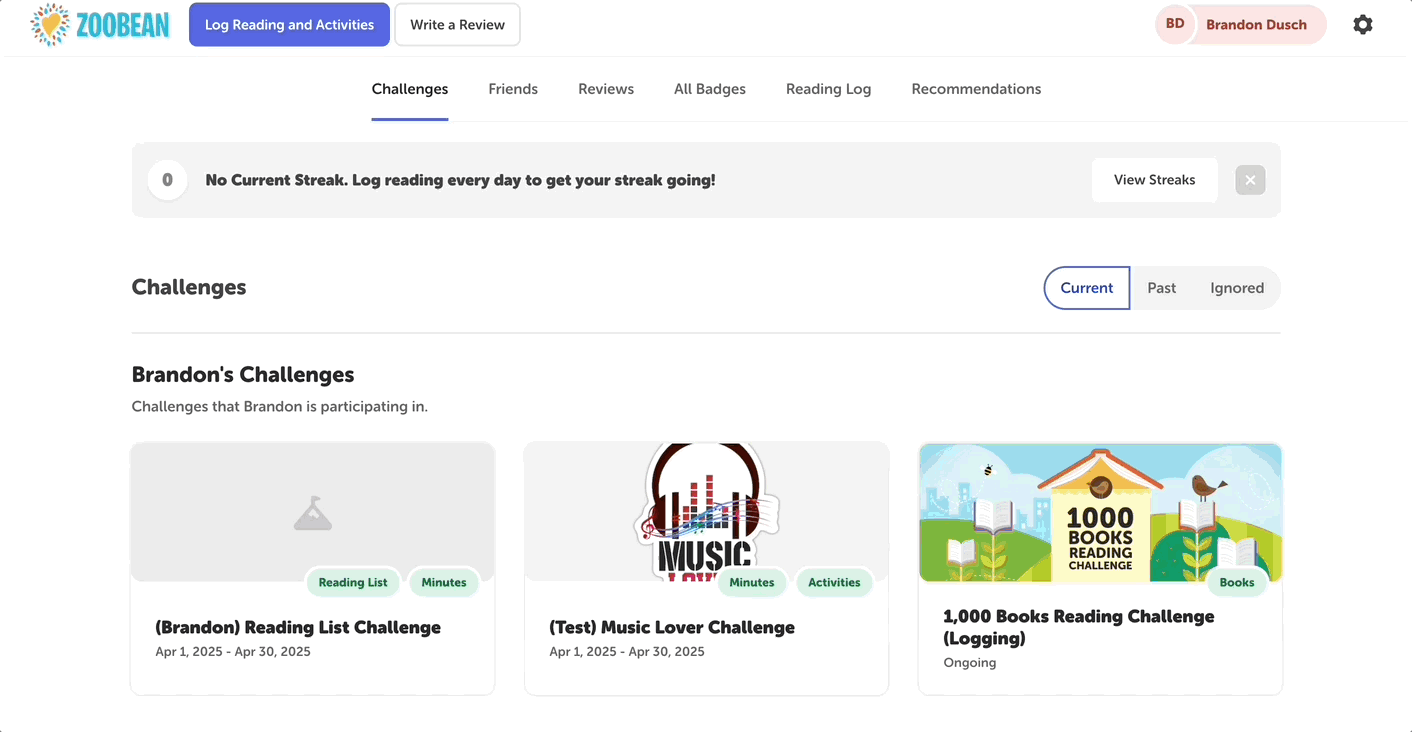Open the Friends tab
The width and height of the screenshot is (1412, 732).
point(513,89)
